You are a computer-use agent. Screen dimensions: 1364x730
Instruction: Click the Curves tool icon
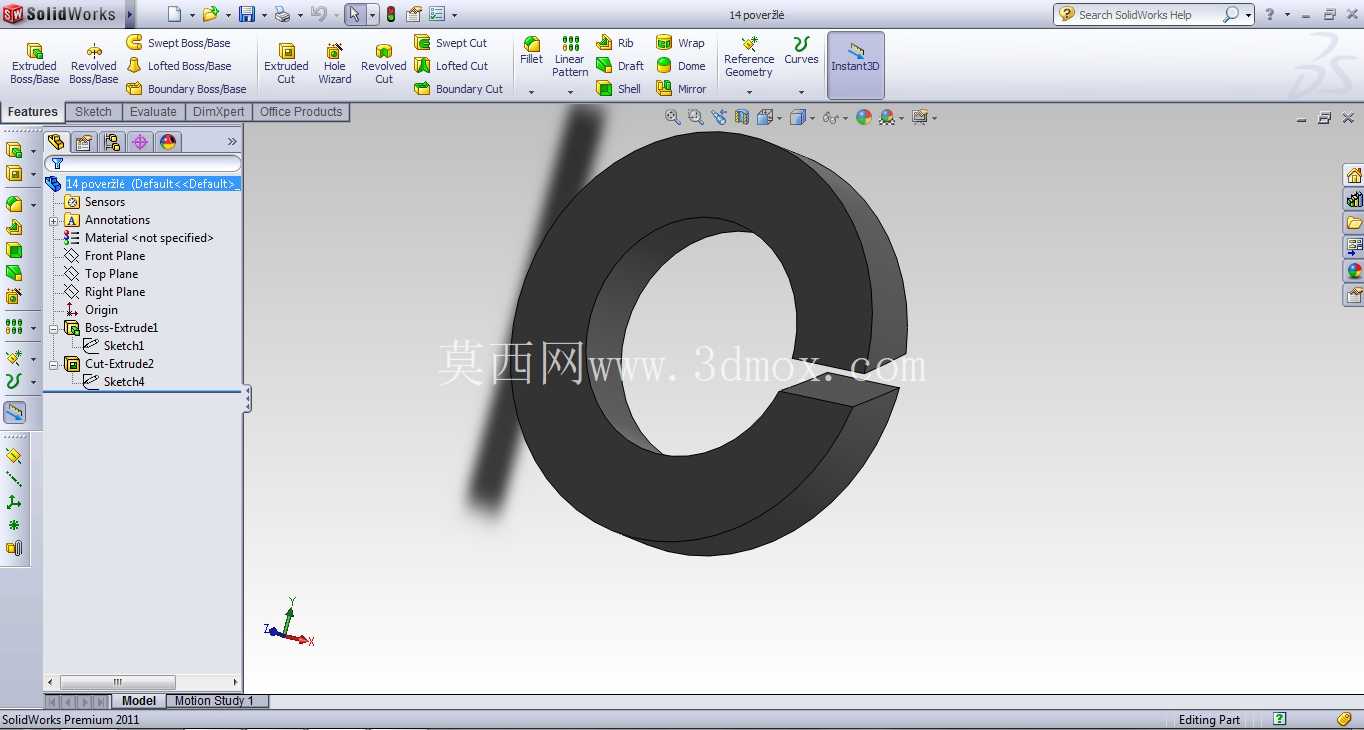pos(801,45)
